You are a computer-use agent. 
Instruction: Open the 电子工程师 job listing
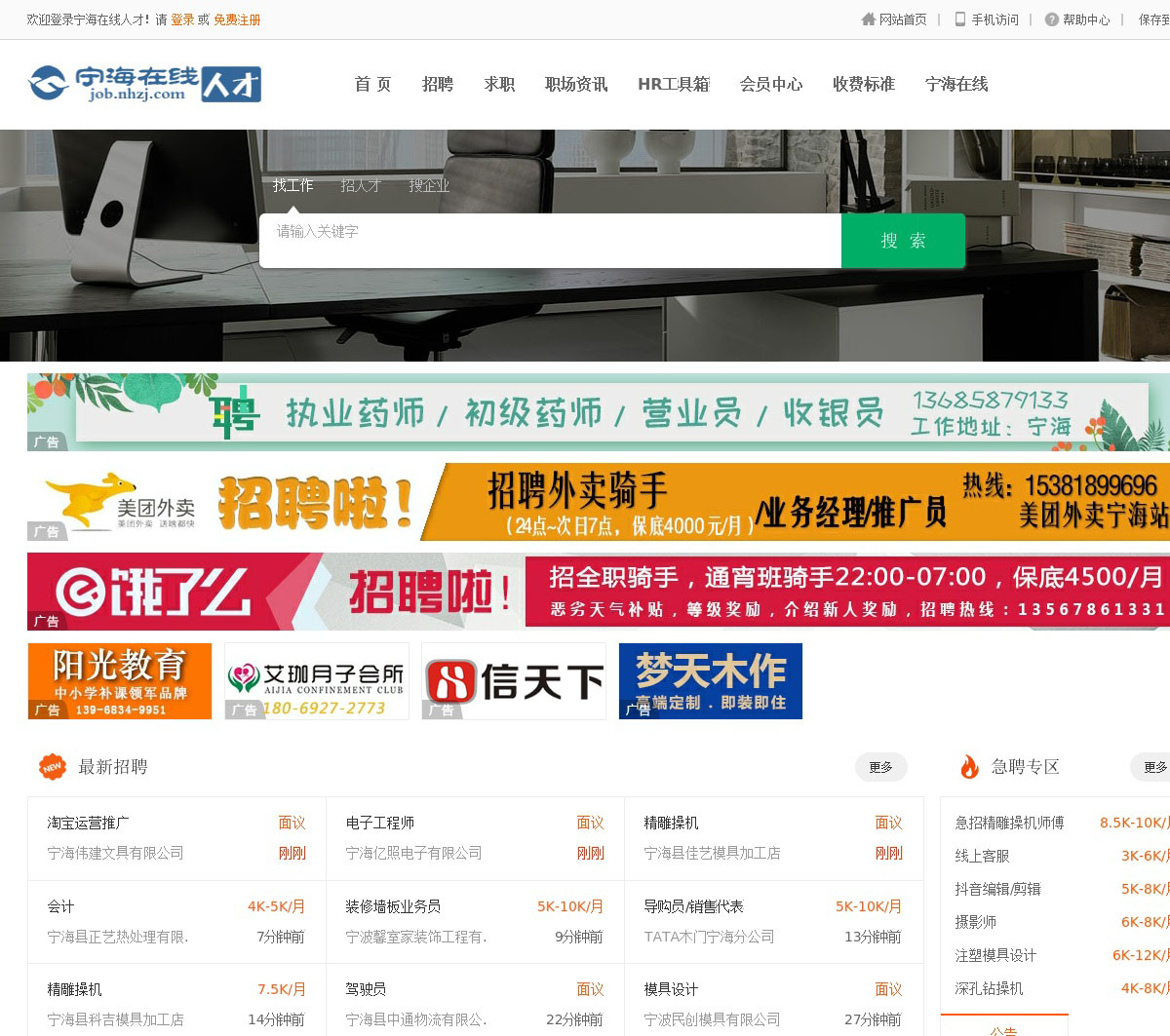click(379, 823)
